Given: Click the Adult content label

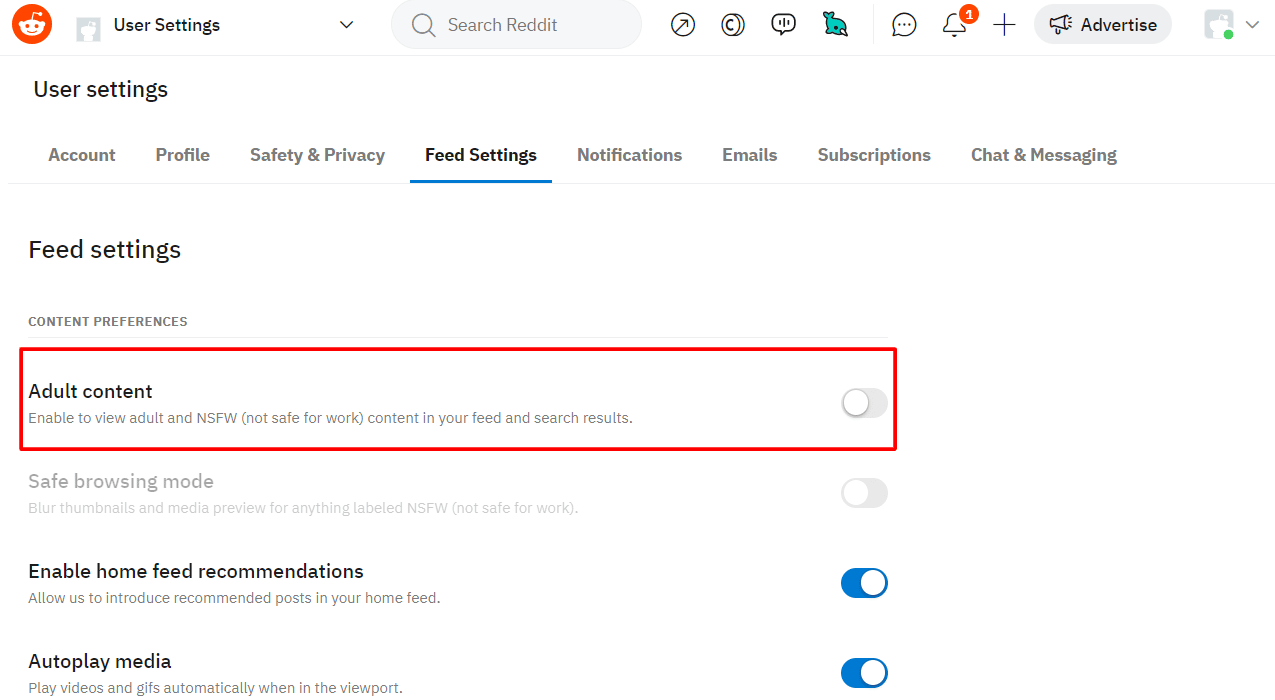Looking at the screenshot, I should [x=90, y=391].
